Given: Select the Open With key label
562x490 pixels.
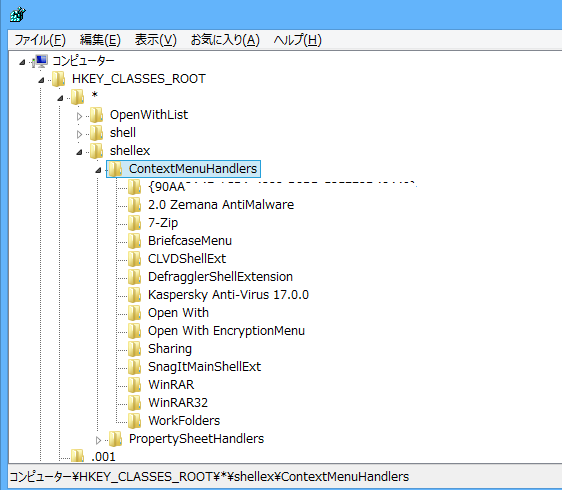Looking at the screenshot, I should click(x=178, y=313).
